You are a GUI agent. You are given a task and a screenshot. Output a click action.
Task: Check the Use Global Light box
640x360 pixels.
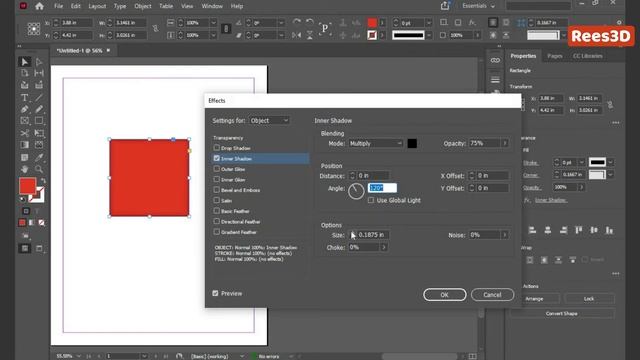tap(371, 200)
